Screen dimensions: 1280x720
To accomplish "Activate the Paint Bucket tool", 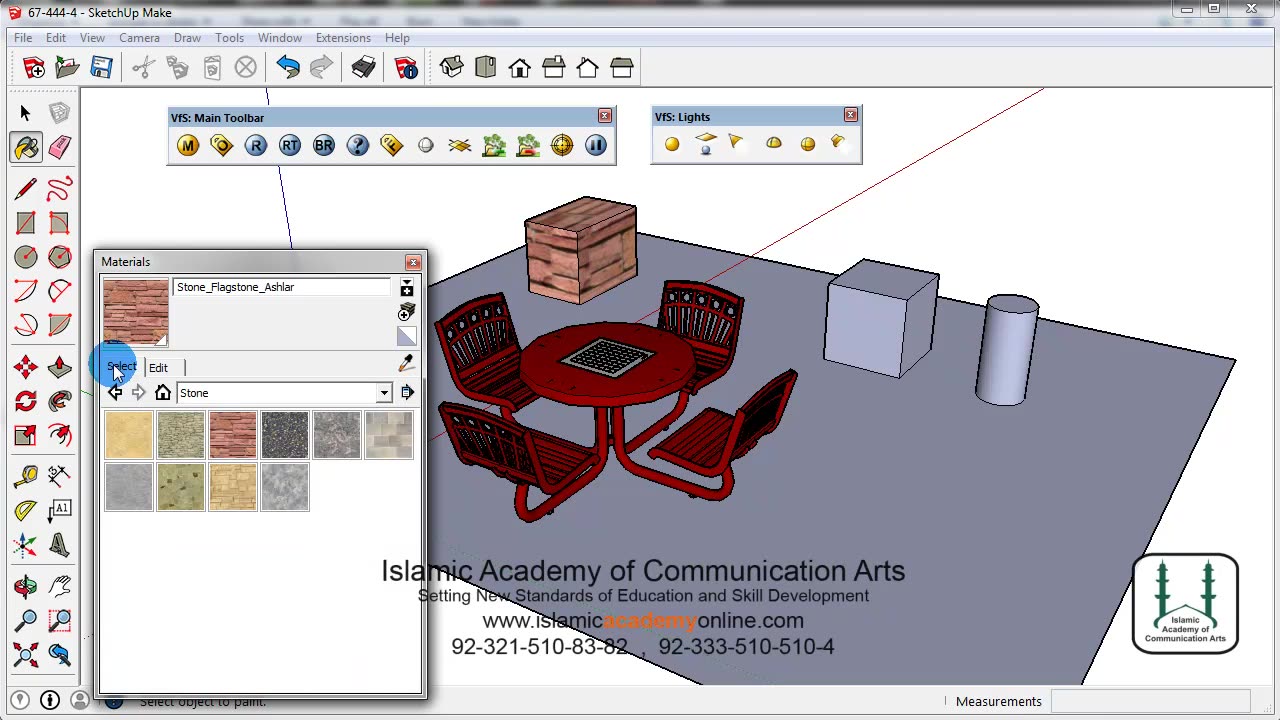I will point(26,148).
